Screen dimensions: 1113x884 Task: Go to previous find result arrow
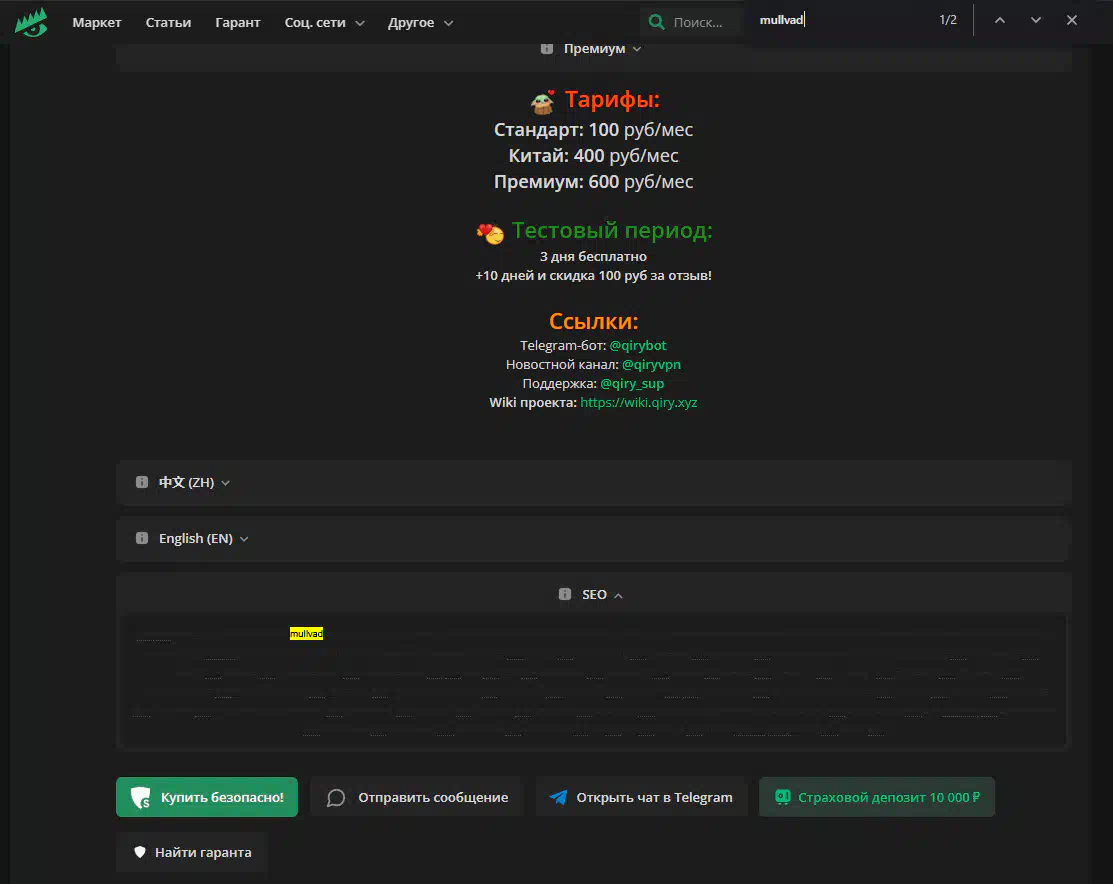(999, 20)
